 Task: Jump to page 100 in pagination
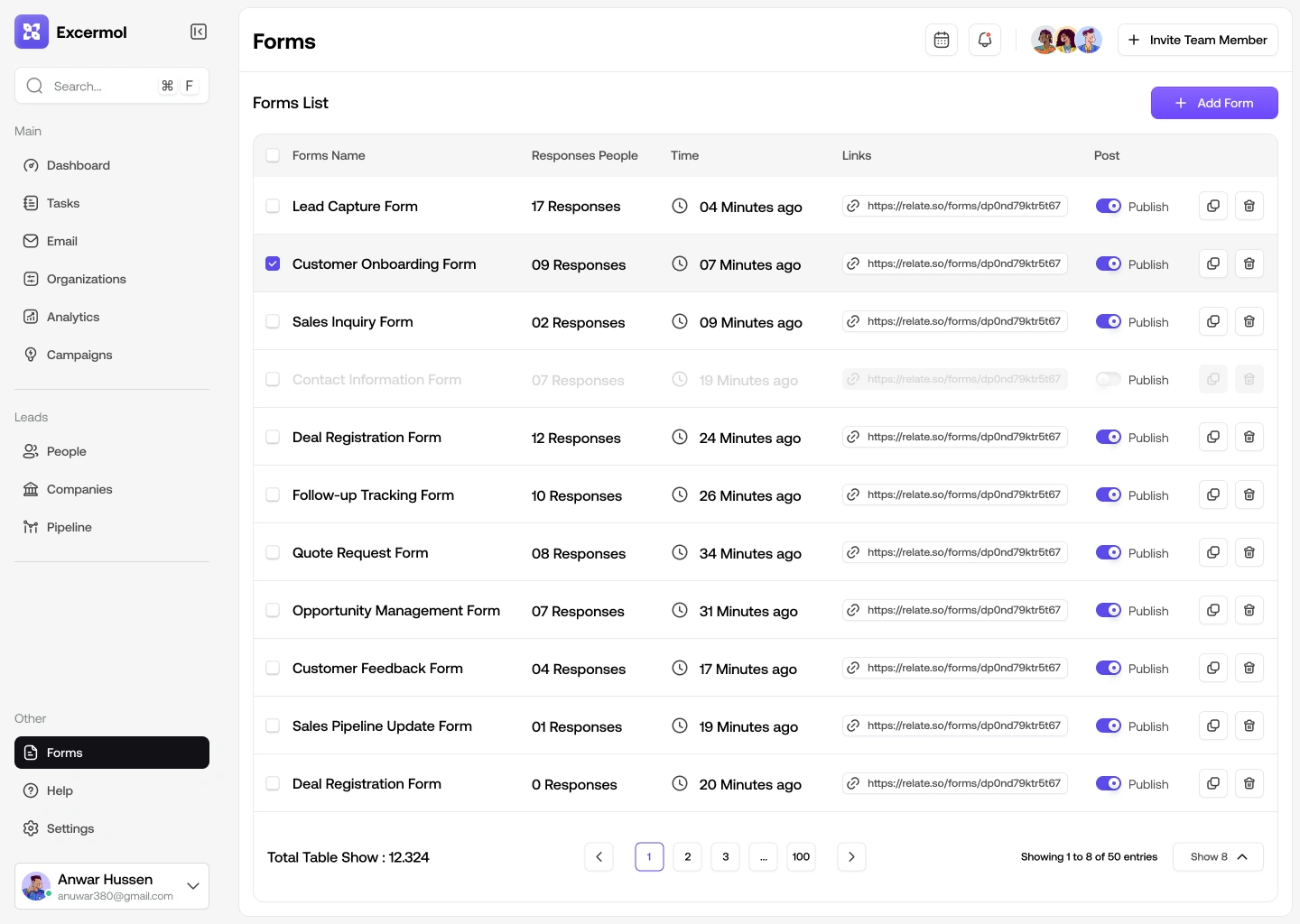801,857
